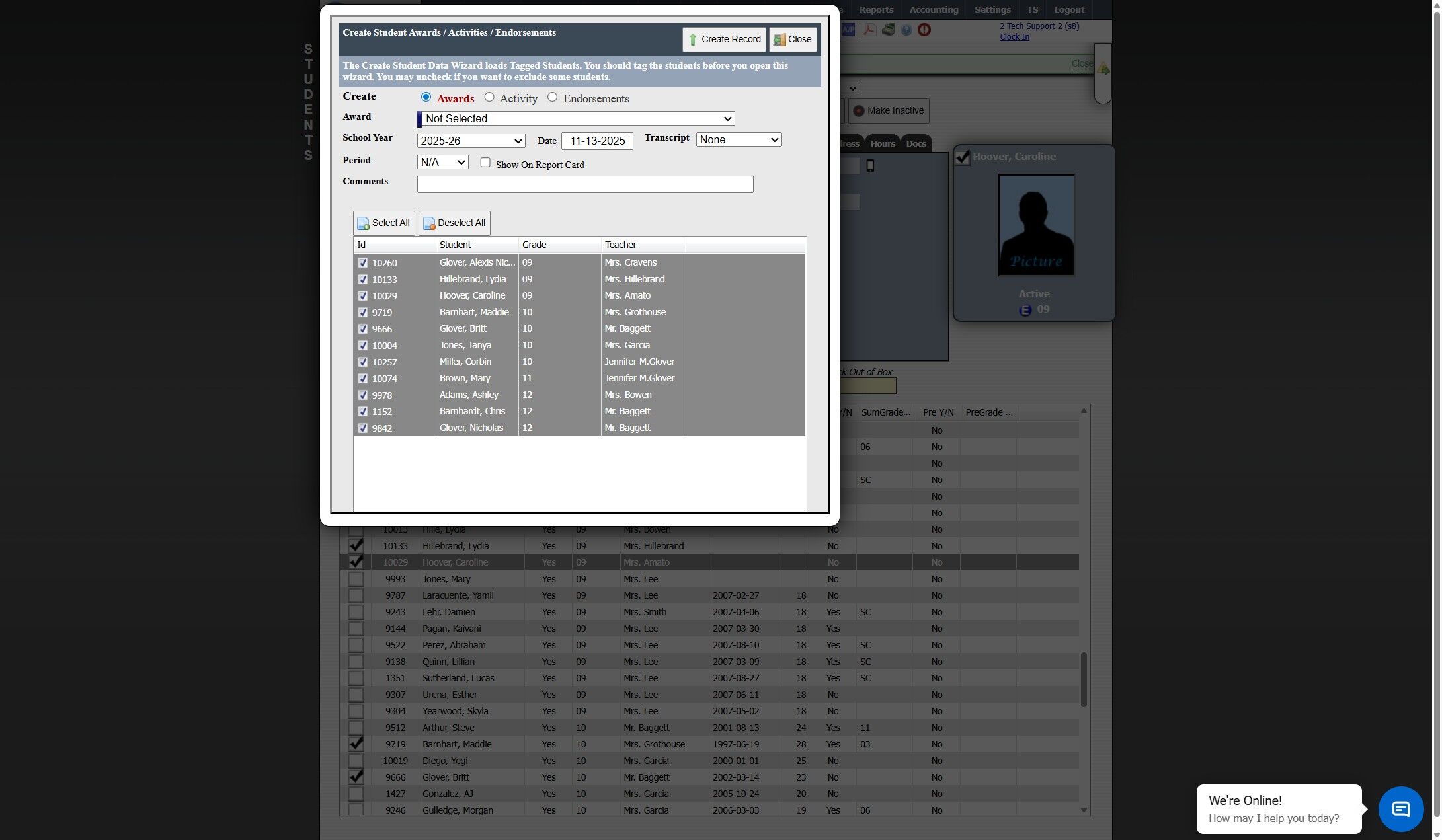Click the blue help question icon
The image size is (1442, 840).
click(906, 30)
